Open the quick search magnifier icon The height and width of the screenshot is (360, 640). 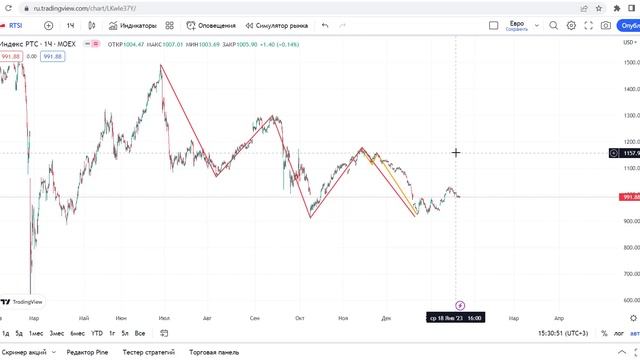pyautogui.click(x=553, y=26)
